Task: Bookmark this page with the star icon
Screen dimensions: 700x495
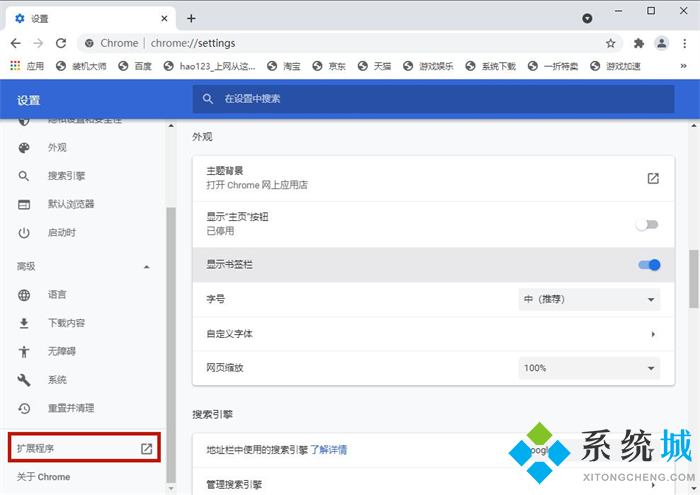Action: click(610, 43)
